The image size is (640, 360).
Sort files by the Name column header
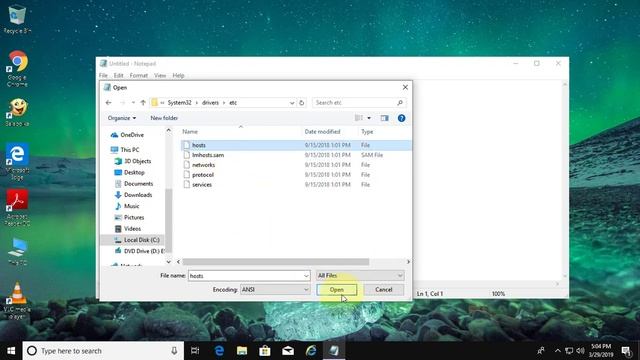point(241,131)
